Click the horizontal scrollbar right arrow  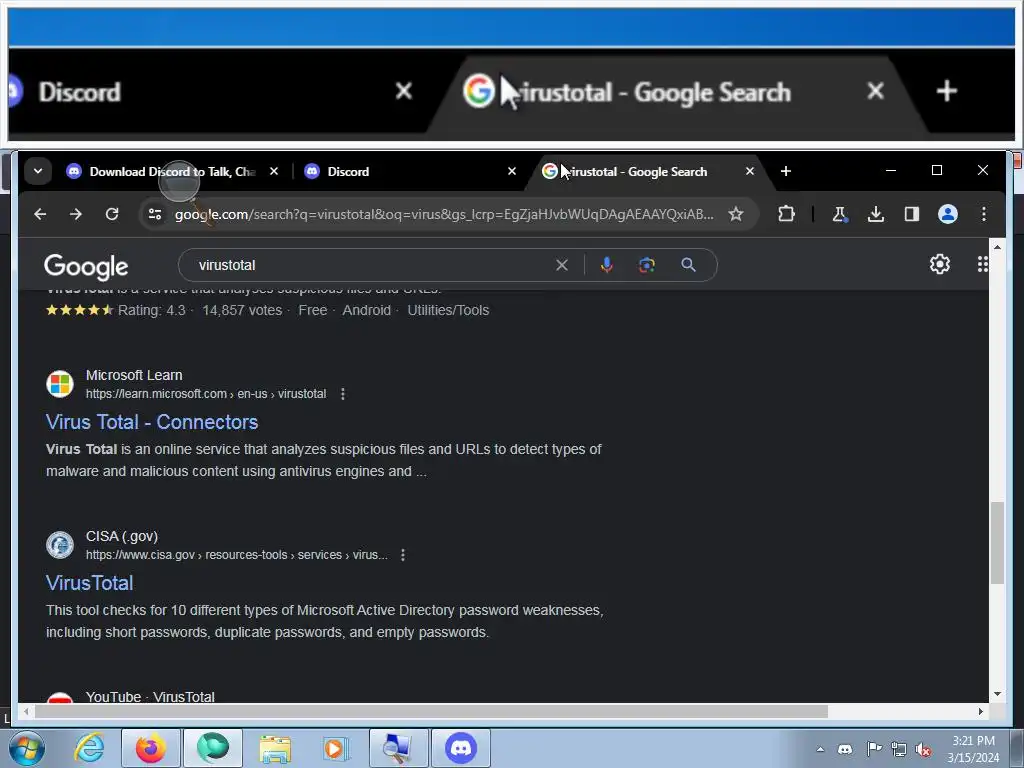[981, 711]
